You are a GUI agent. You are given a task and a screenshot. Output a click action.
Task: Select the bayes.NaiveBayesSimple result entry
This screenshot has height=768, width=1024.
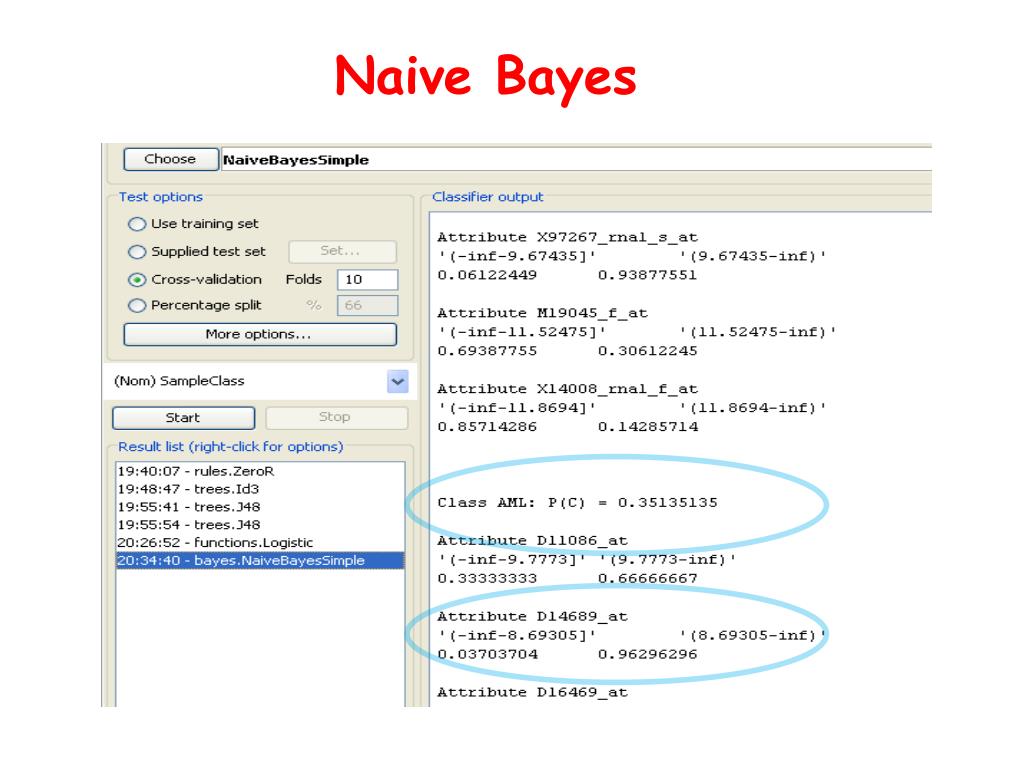click(x=240, y=560)
